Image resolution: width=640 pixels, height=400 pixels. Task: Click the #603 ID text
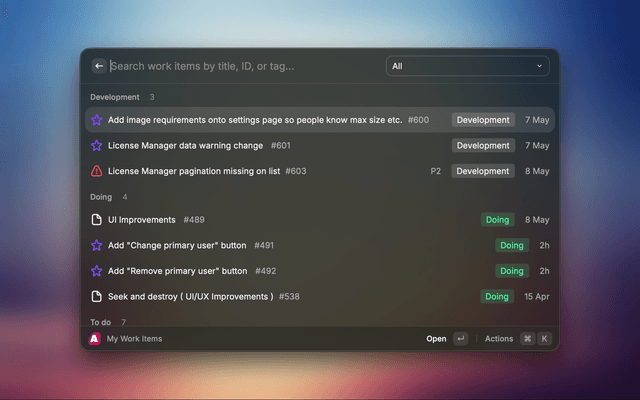click(296, 171)
